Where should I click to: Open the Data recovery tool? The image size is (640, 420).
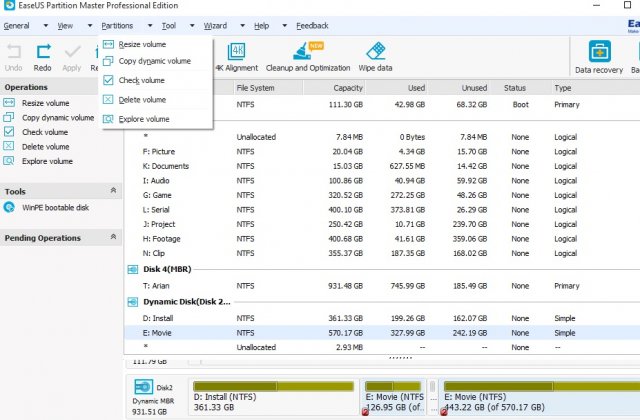599,56
